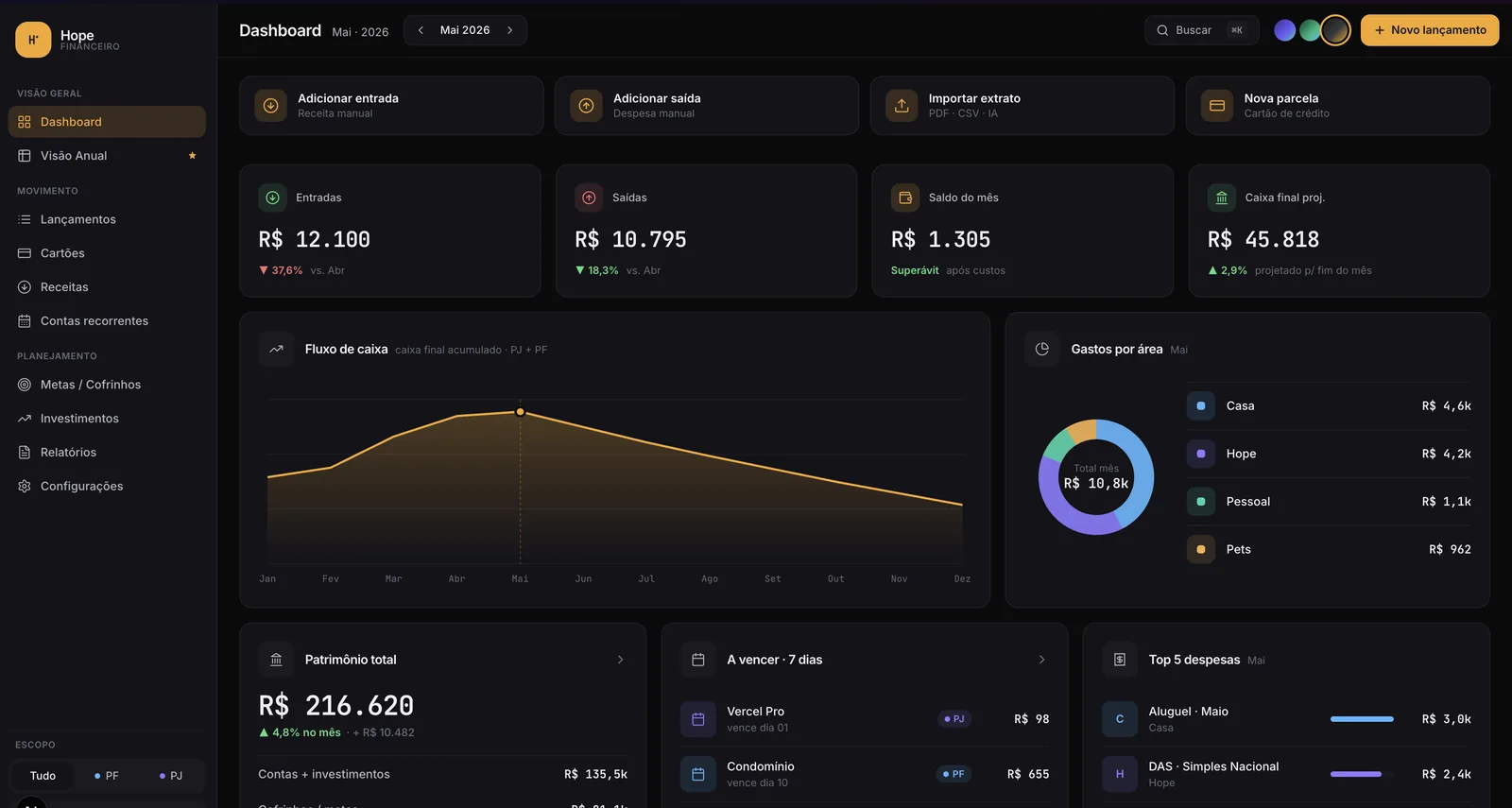Click the Pets orange category icon
The height and width of the screenshot is (808, 1512).
click(1201, 549)
